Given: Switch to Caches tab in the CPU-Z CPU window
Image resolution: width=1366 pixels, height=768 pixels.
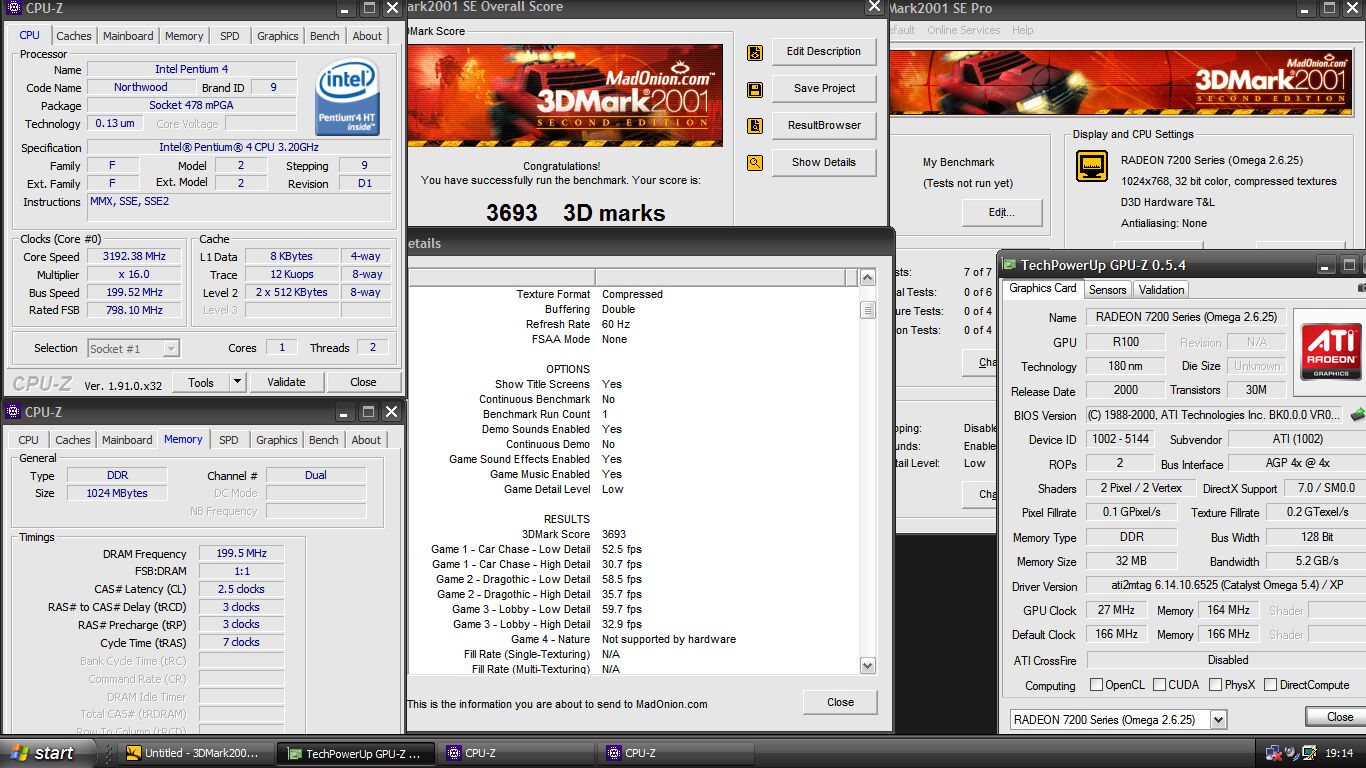Looking at the screenshot, I should [74, 36].
